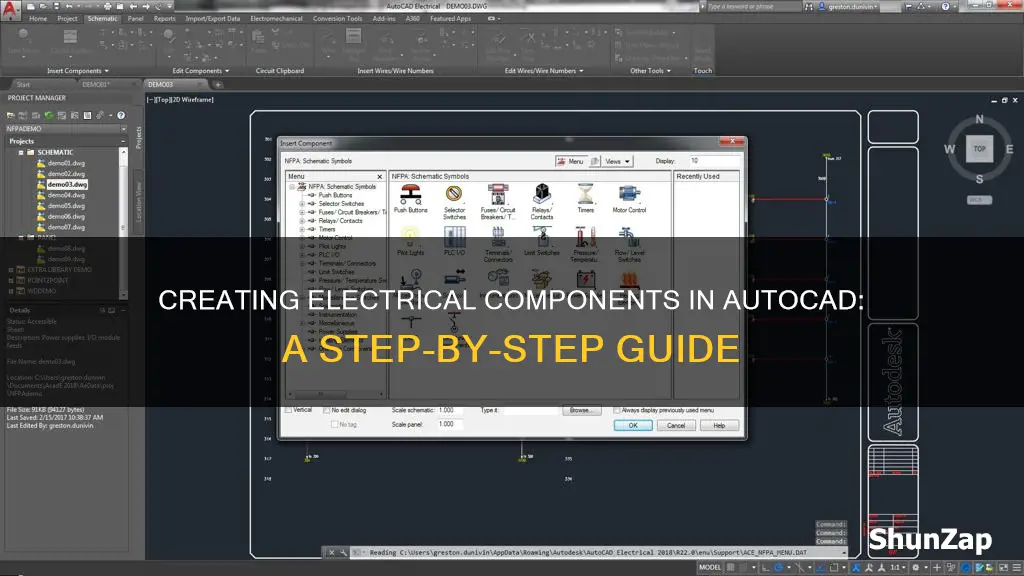Click the TOP face of the ViewCube
The width and height of the screenshot is (1024, 576).
point(979,149)
